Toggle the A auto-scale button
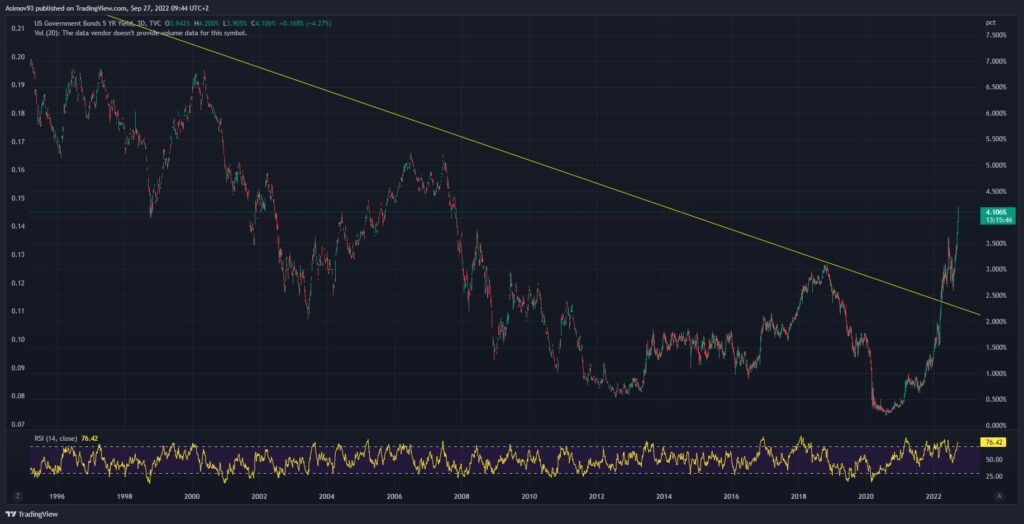 (x=999, y=497)
